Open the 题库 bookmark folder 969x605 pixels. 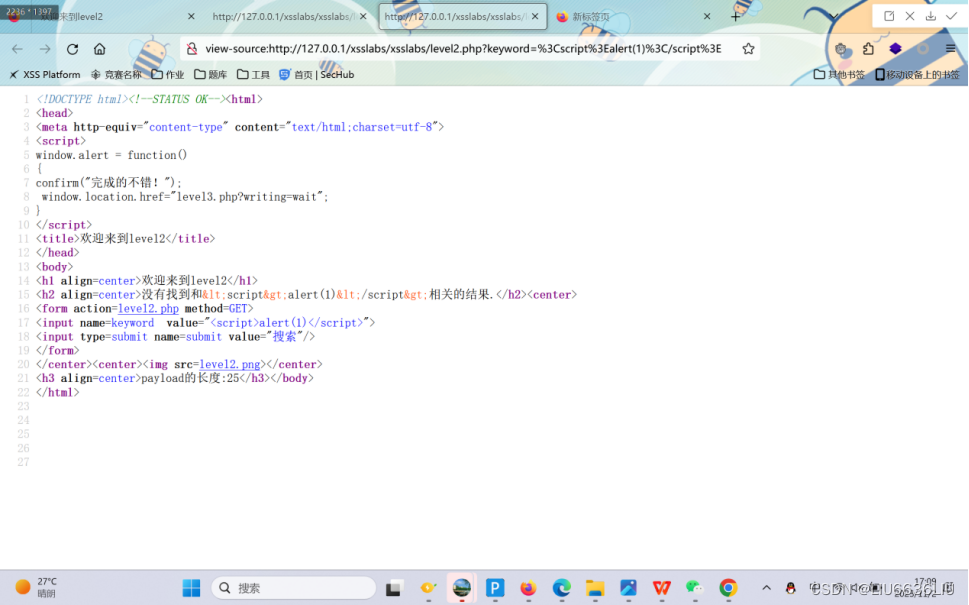pyautogui.click(x=211, y=75)
